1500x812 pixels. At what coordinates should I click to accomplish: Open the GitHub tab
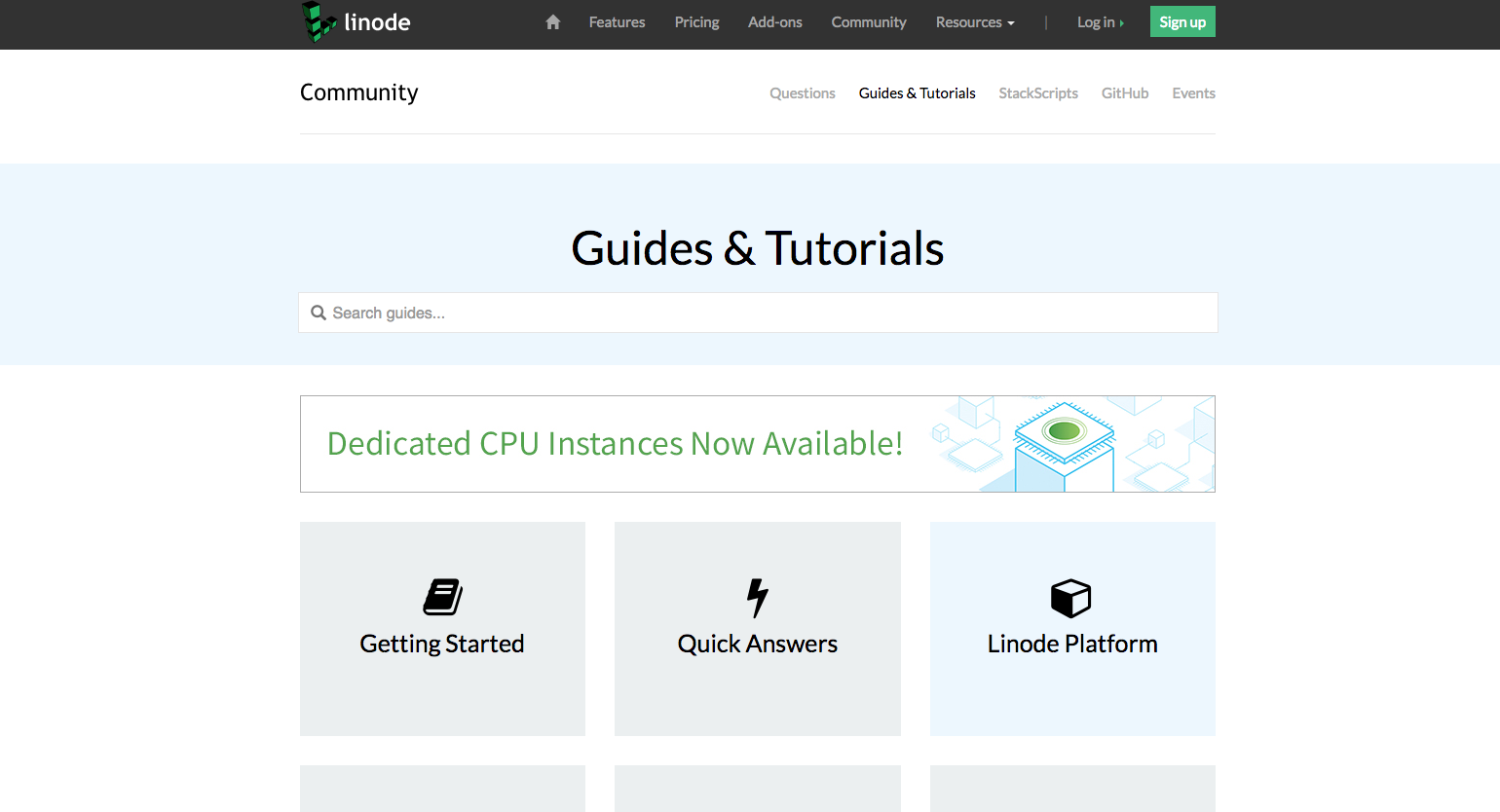(1125, 93)
